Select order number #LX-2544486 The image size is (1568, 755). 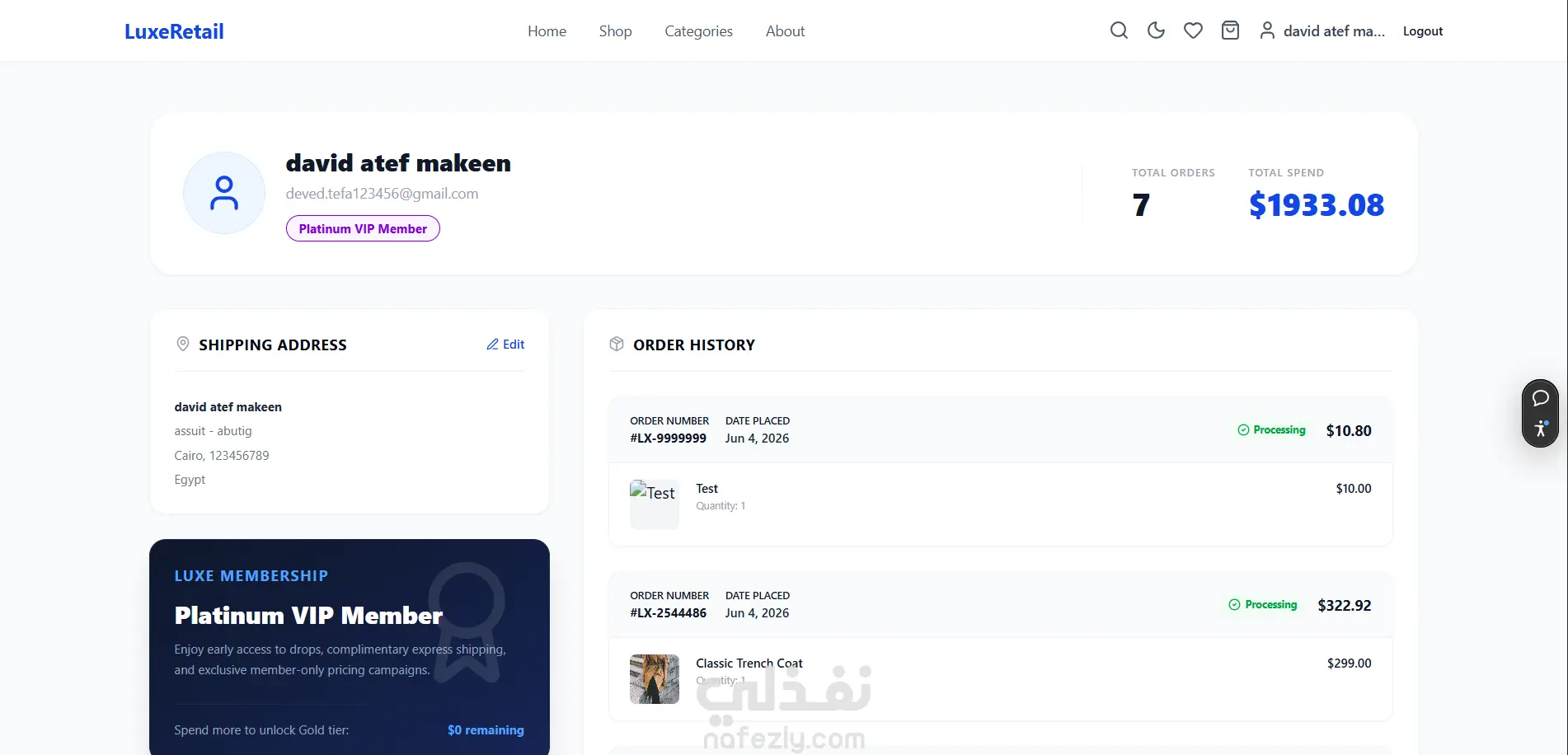click(x=668, y=613)
